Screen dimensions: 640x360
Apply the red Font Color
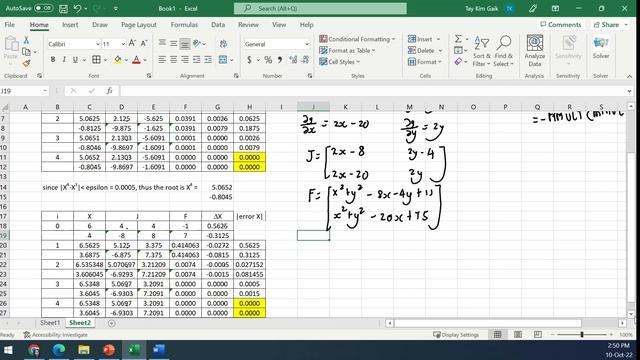click(136, 60)
